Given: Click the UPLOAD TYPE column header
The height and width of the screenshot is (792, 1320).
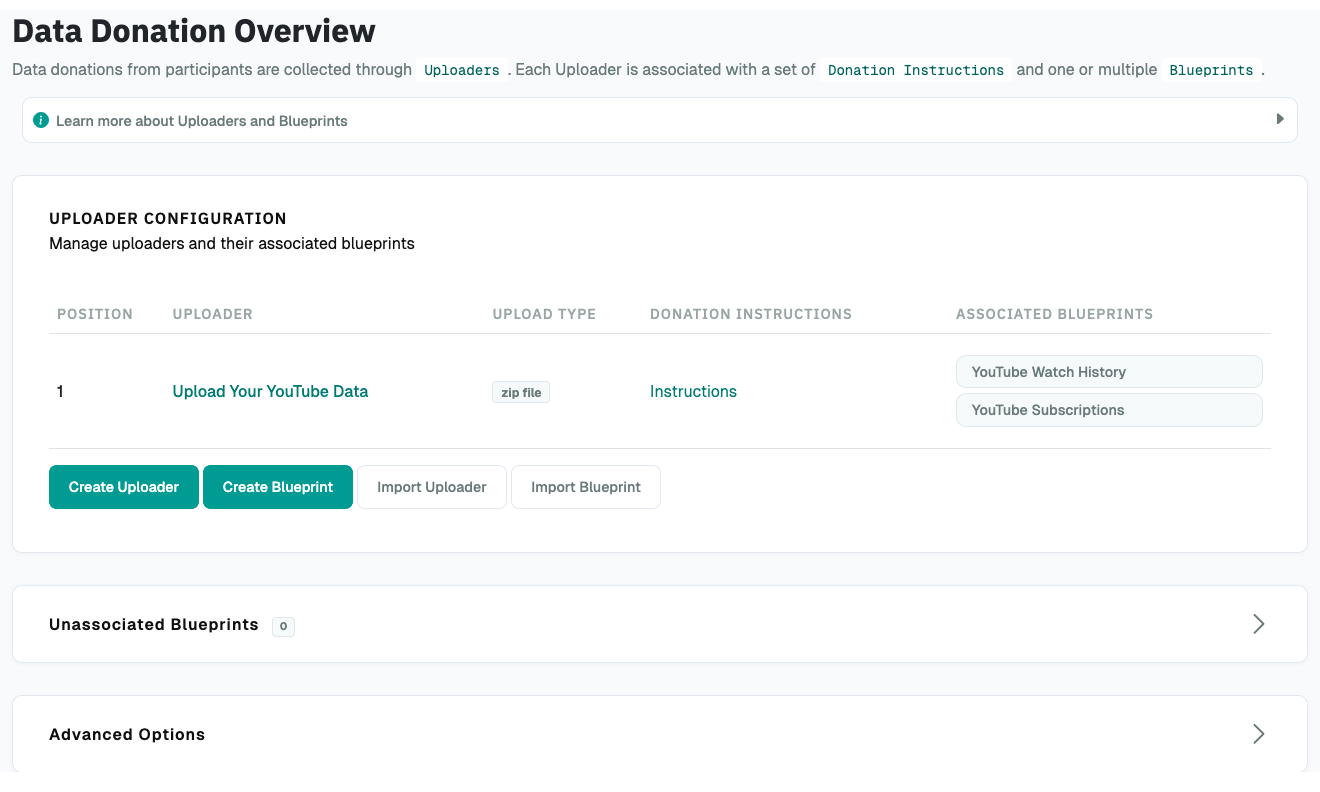Looking at the screenshot, I should click(544, 314).
